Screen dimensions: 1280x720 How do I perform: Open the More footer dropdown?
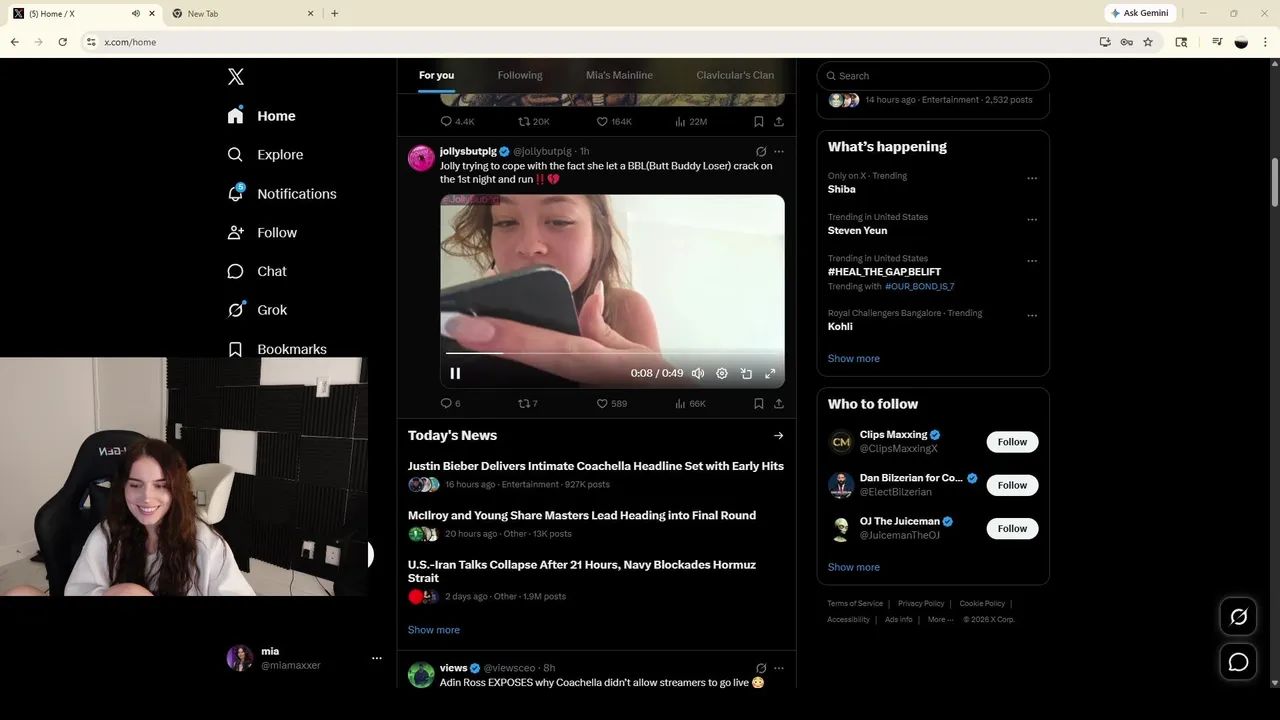tap(941, 620)
